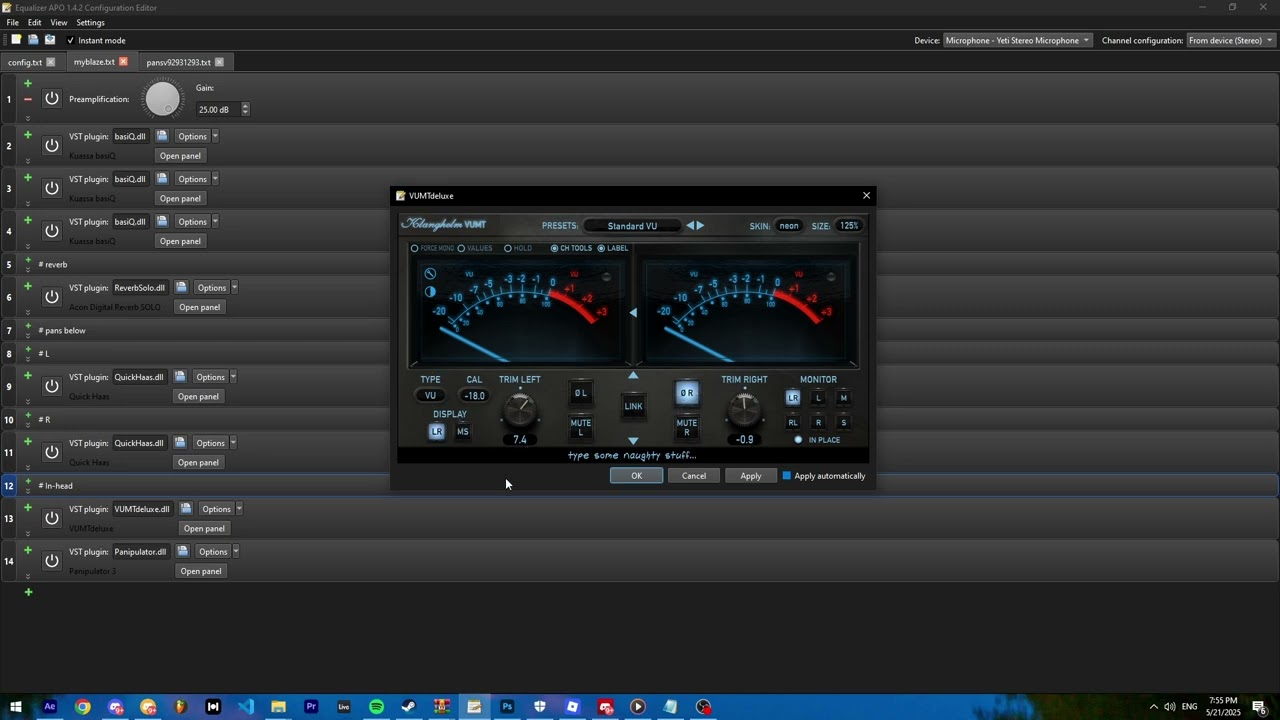This screenshot has height=720, width=1280.
Task: Expand Options dropdown arrow for ReverbSolo.dll
Action: 235,288
